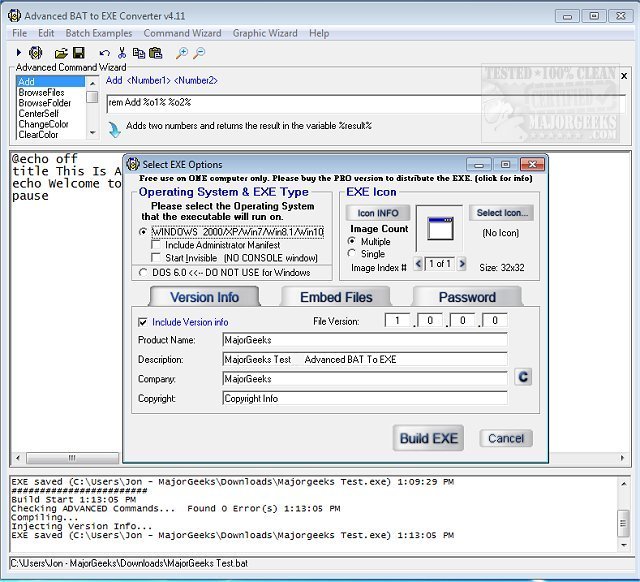
Task: Zoom out with the magnifier minus icon
Action: point(199,53)
